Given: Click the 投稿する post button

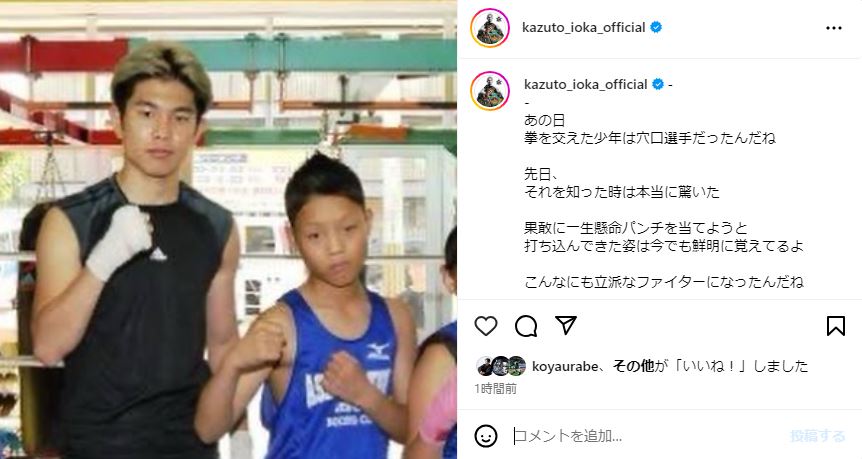Looking at the screenshot, I should click(x=817, y=436).
